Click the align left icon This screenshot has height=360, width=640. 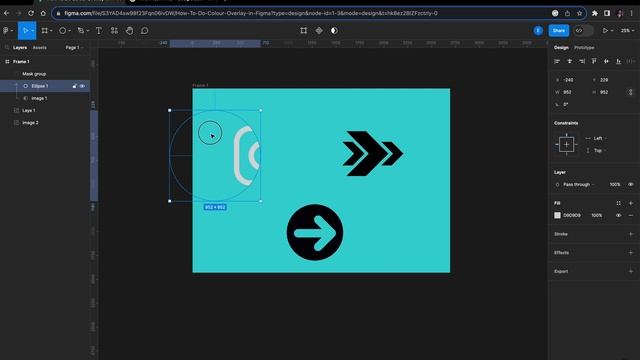click(557, 61)
